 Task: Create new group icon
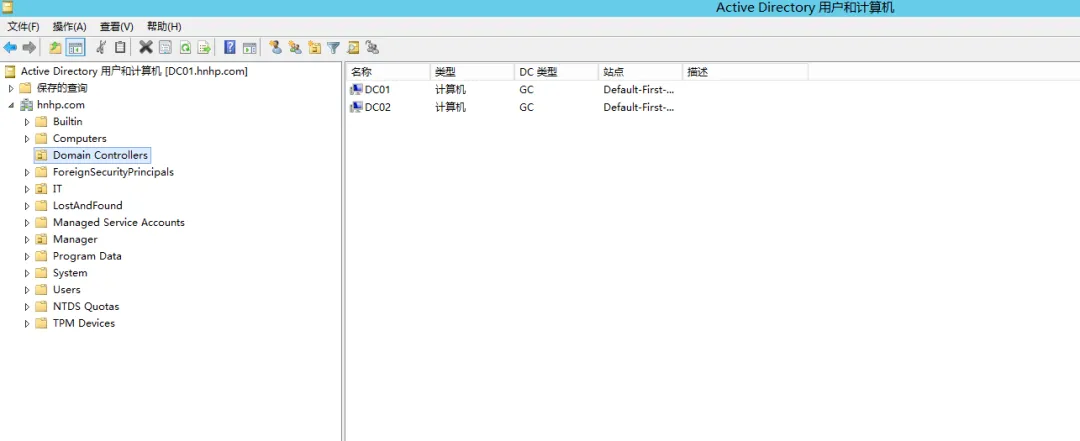(x=295, y=48)
